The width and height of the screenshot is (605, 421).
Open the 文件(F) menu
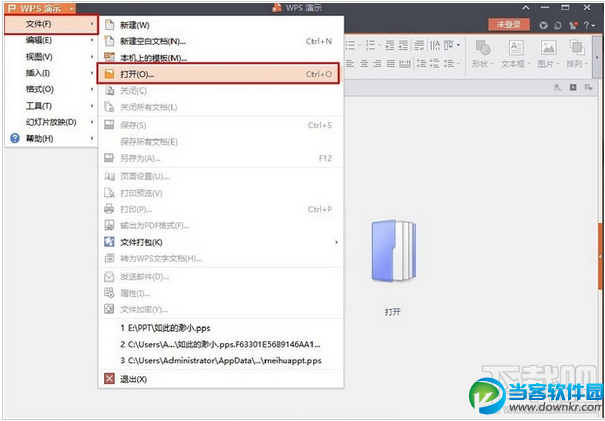click(51, 24)
